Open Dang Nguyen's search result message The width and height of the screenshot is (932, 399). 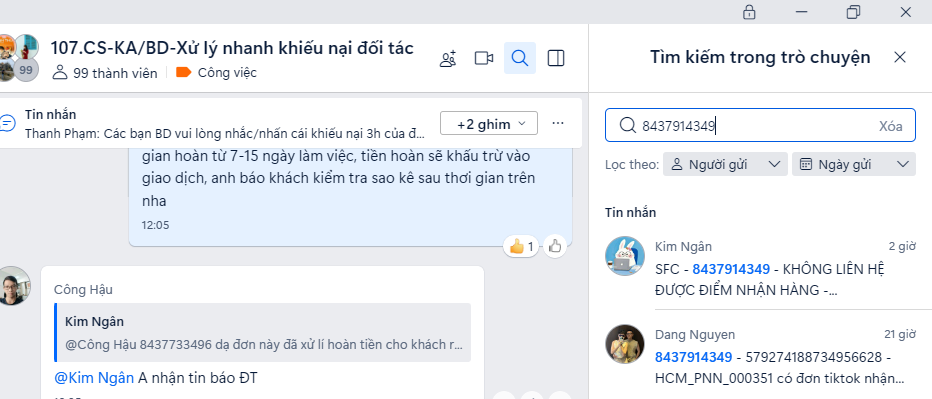click(x=760, y=358)
